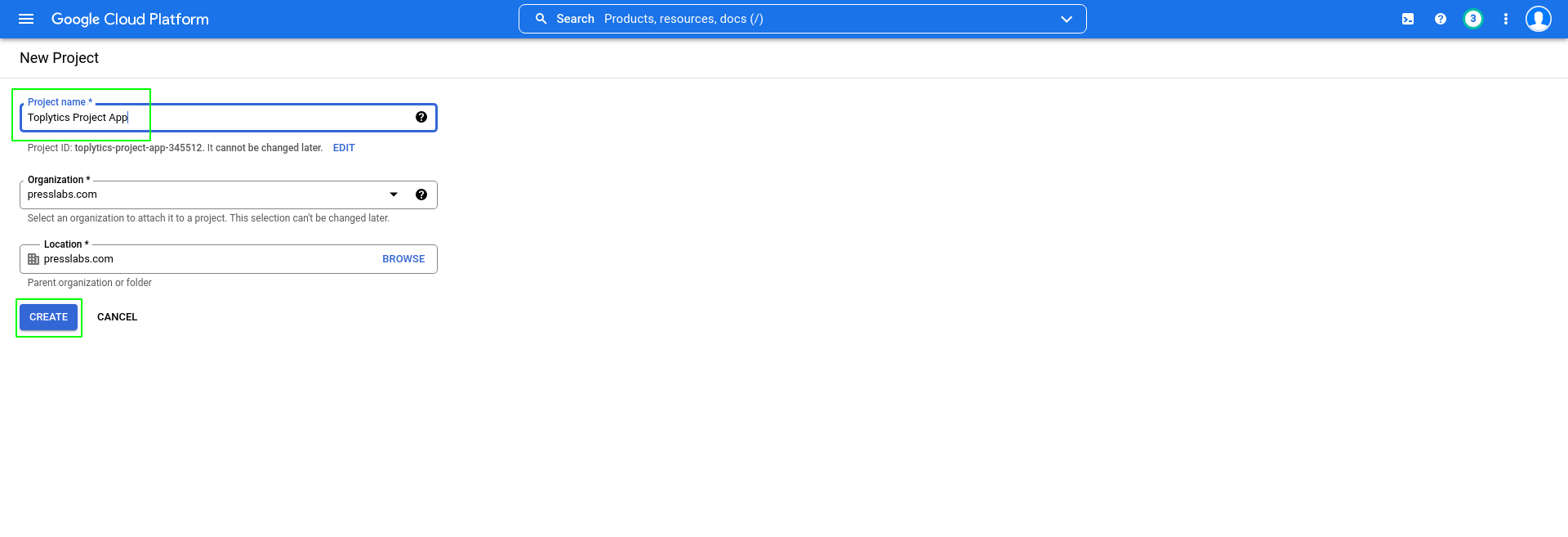Open the hamburger navigation menu
This screenshot has width=1568, height=537.
coord(26,19)
